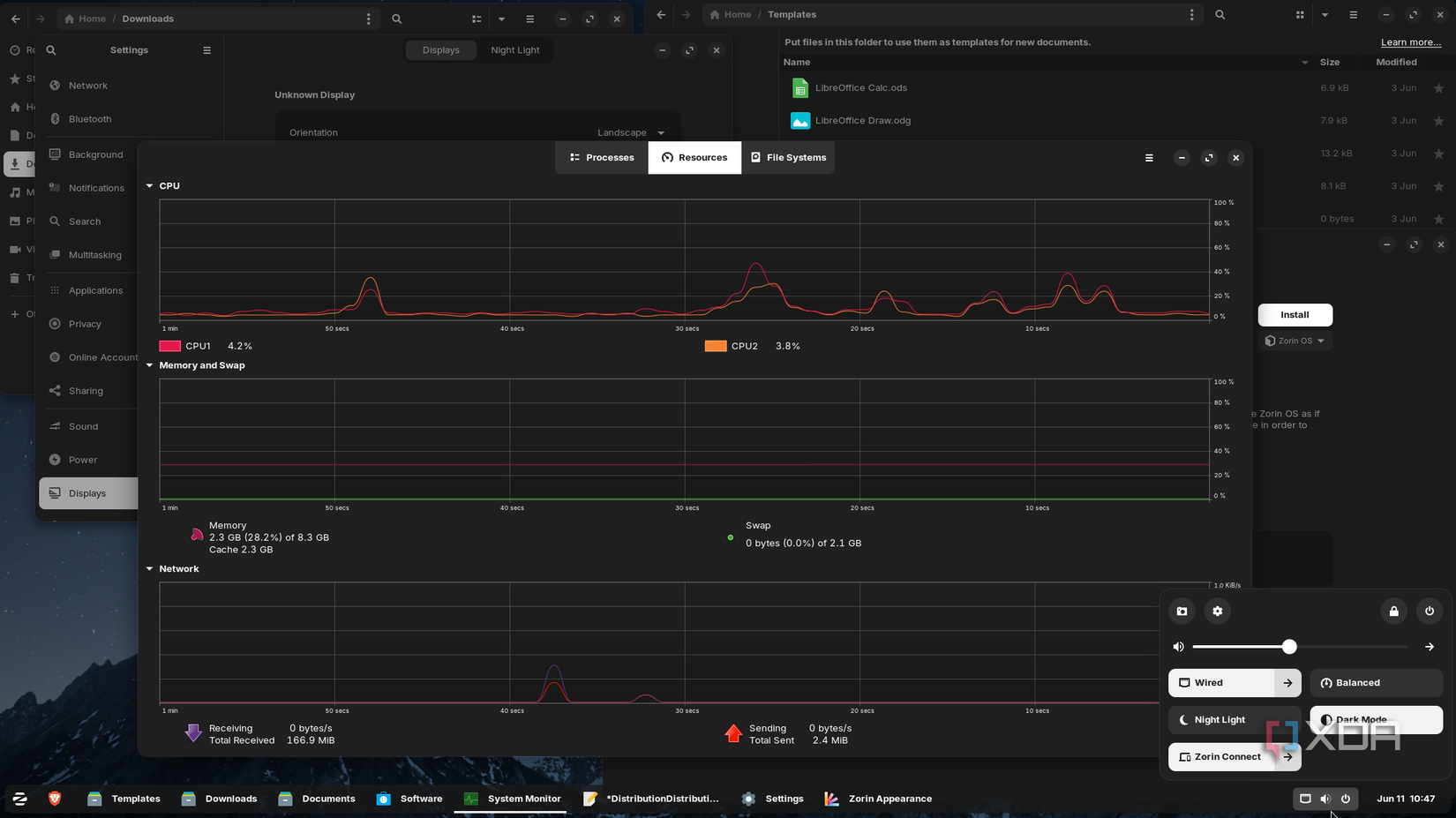This screenshot has height=818, width=1456.
Task: Switch to Night Light tab in Settings
Action: [x=515, y=50]
